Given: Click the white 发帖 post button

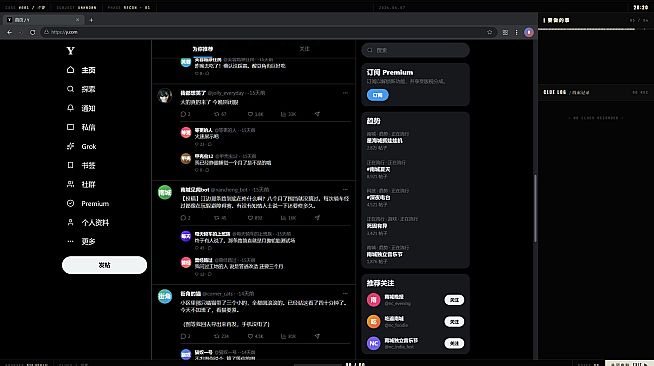Looking at the screenshot, I should pyautogui.click(x=104, y=265).
